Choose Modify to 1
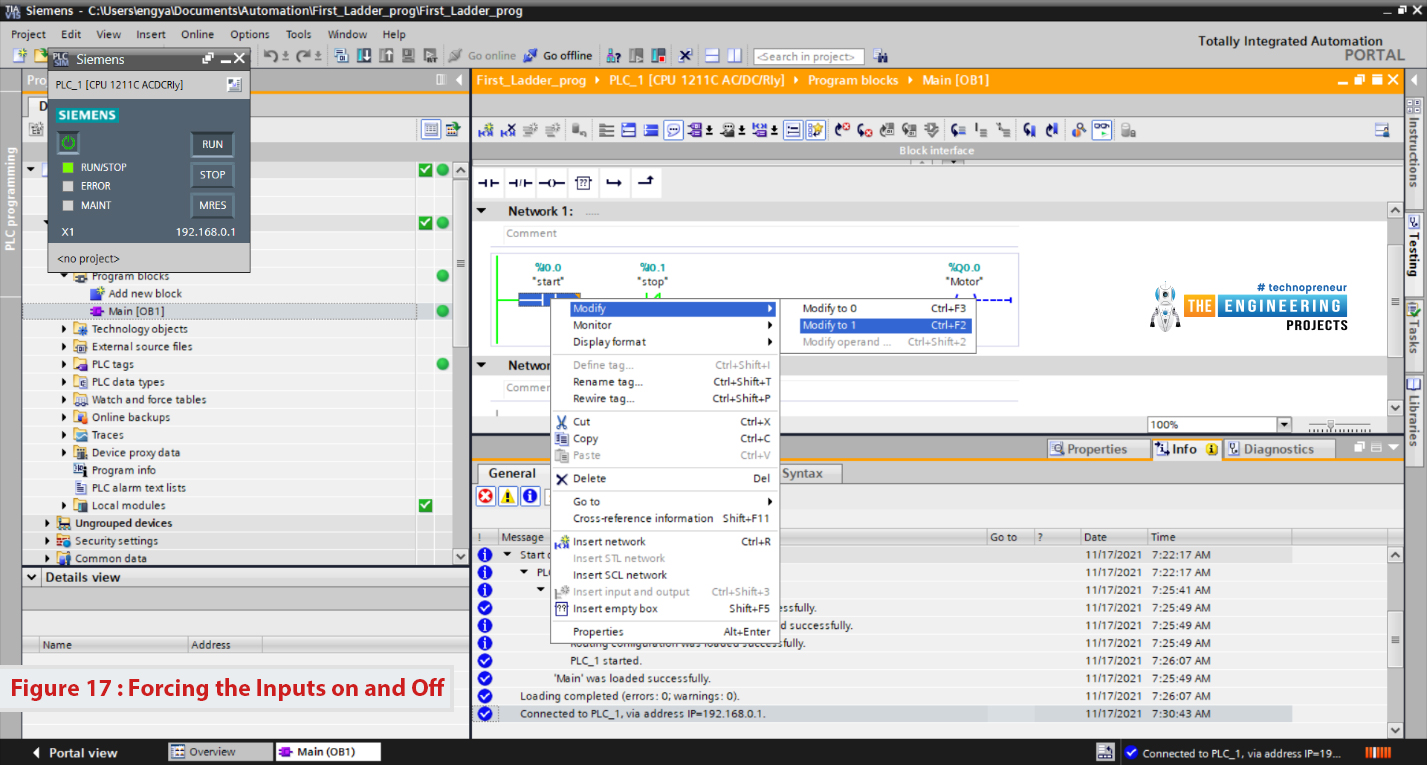Screen dimensions: 1427x765 (x=886, y=325)
